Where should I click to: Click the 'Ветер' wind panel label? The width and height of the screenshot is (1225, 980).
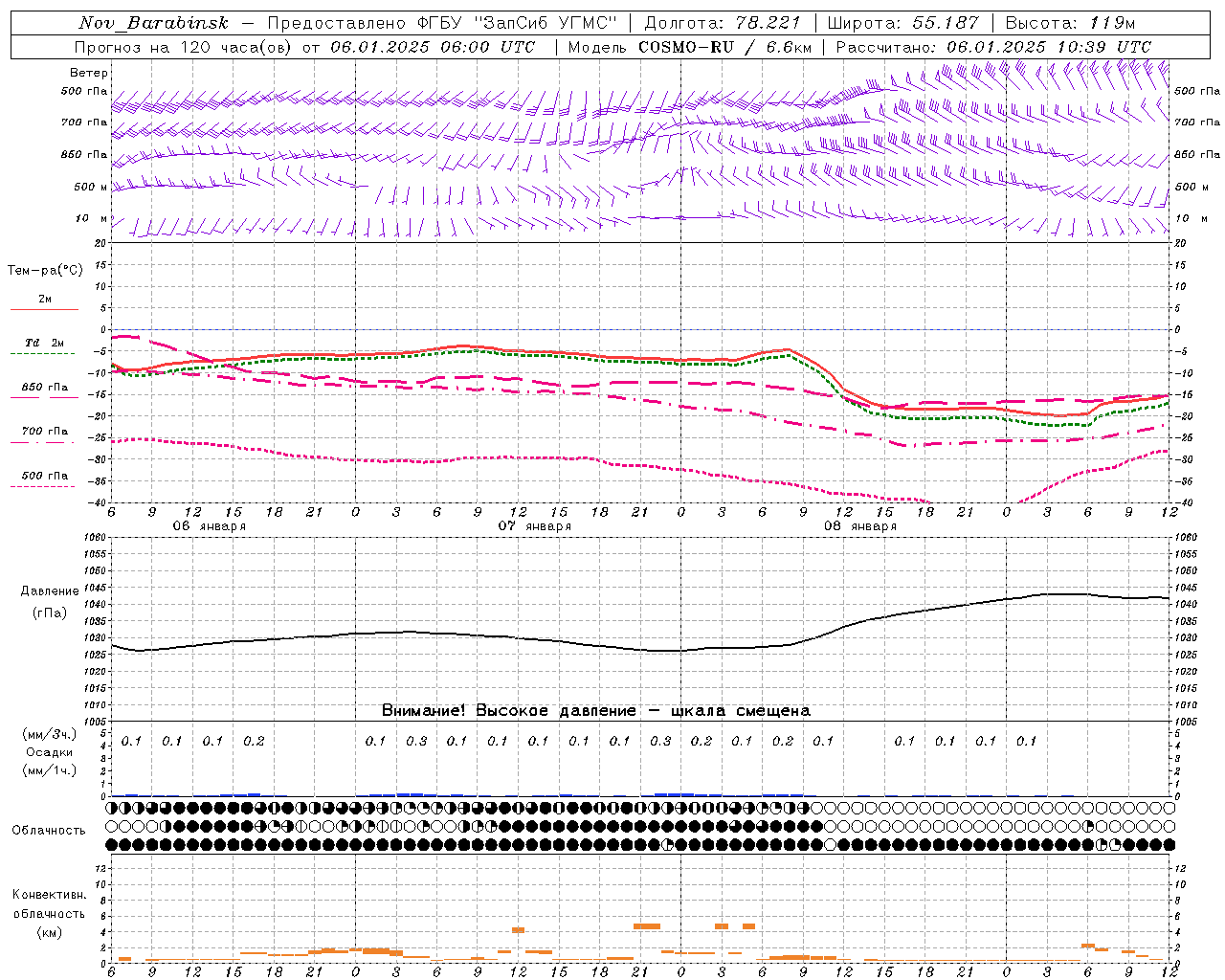(x=89, y=73)
